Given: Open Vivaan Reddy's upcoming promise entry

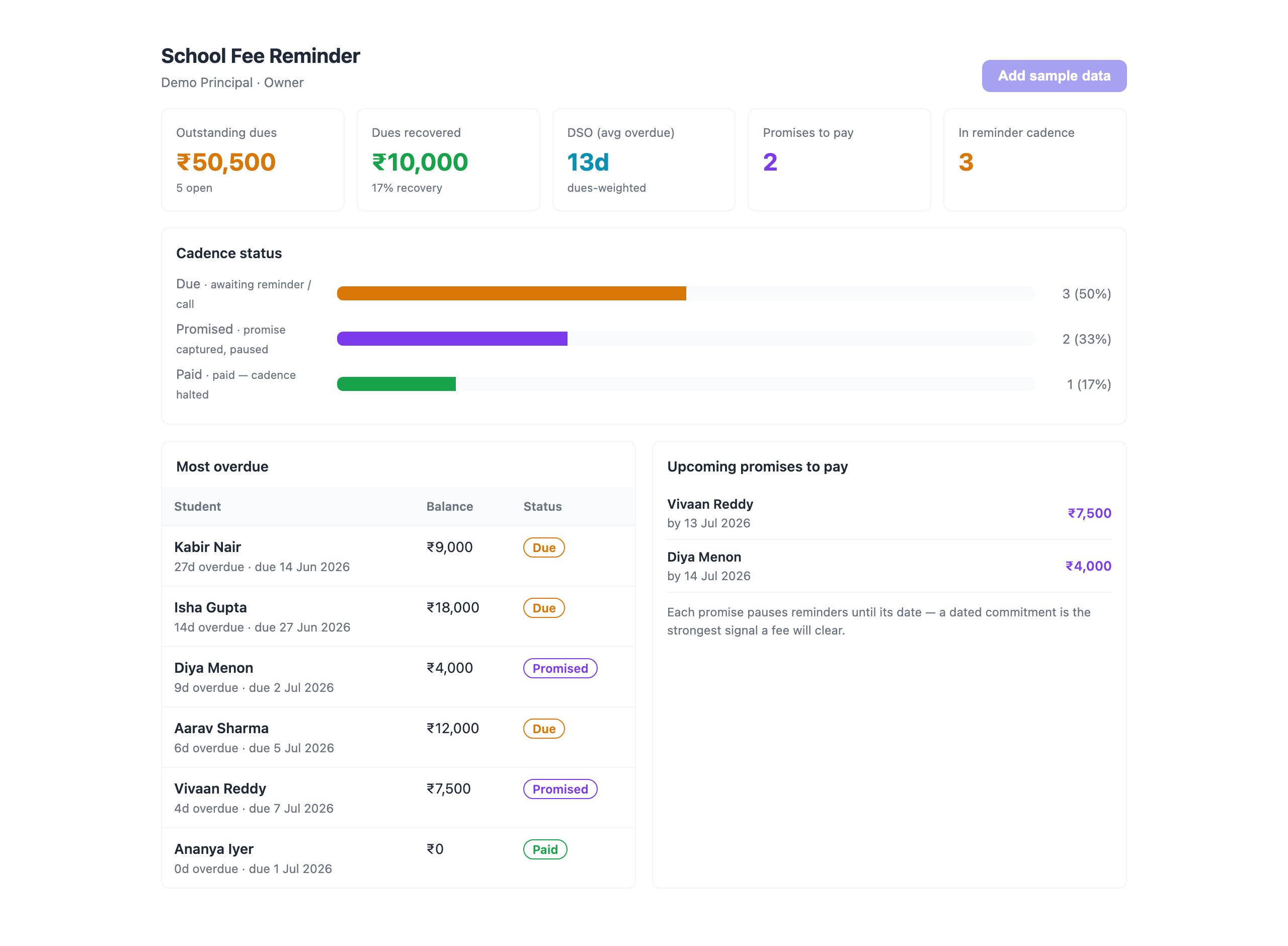Looking at the screenshot, I should point(889,513).
